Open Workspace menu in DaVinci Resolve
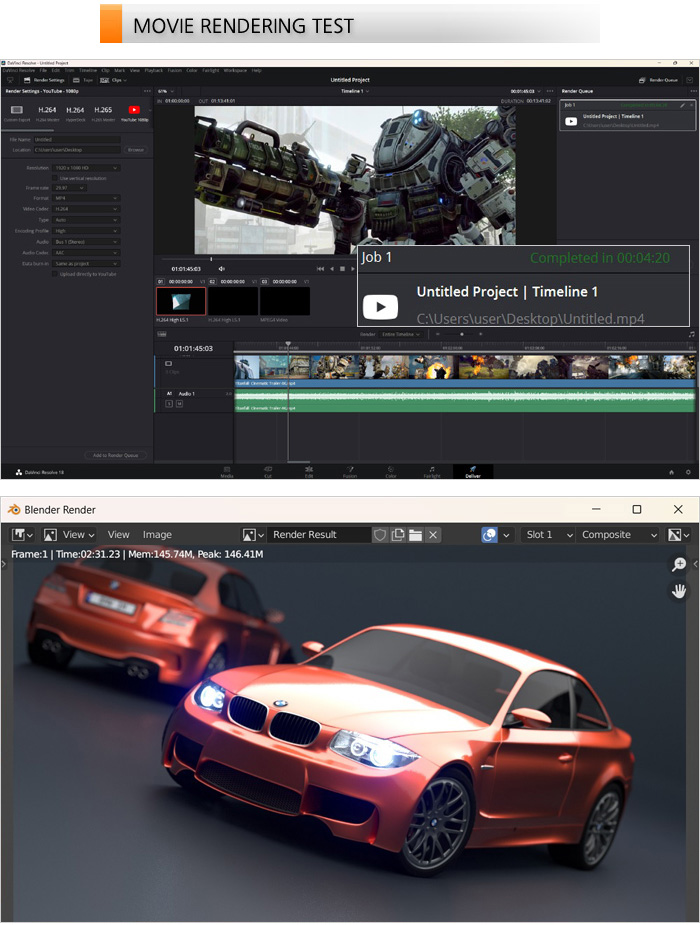 click(235, 70)
